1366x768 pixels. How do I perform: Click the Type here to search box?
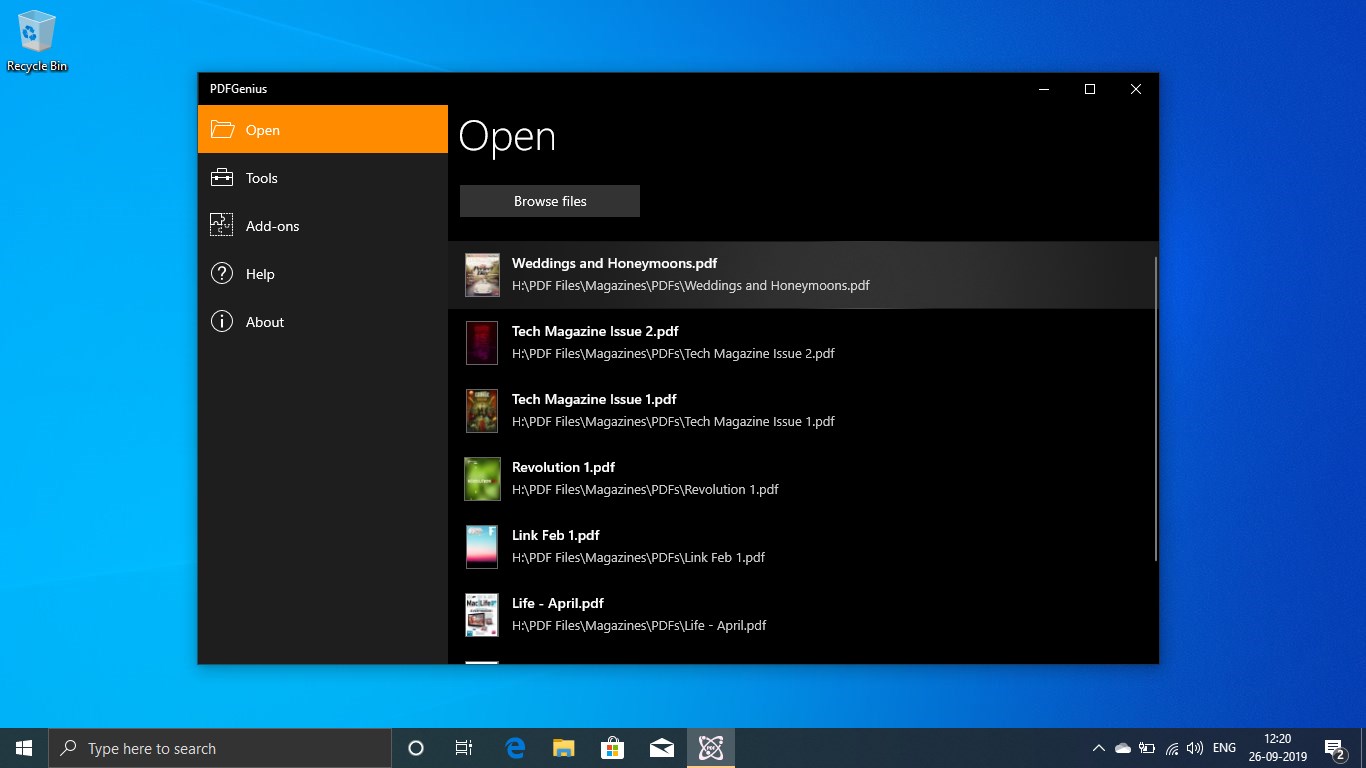[x=220, y=748]
